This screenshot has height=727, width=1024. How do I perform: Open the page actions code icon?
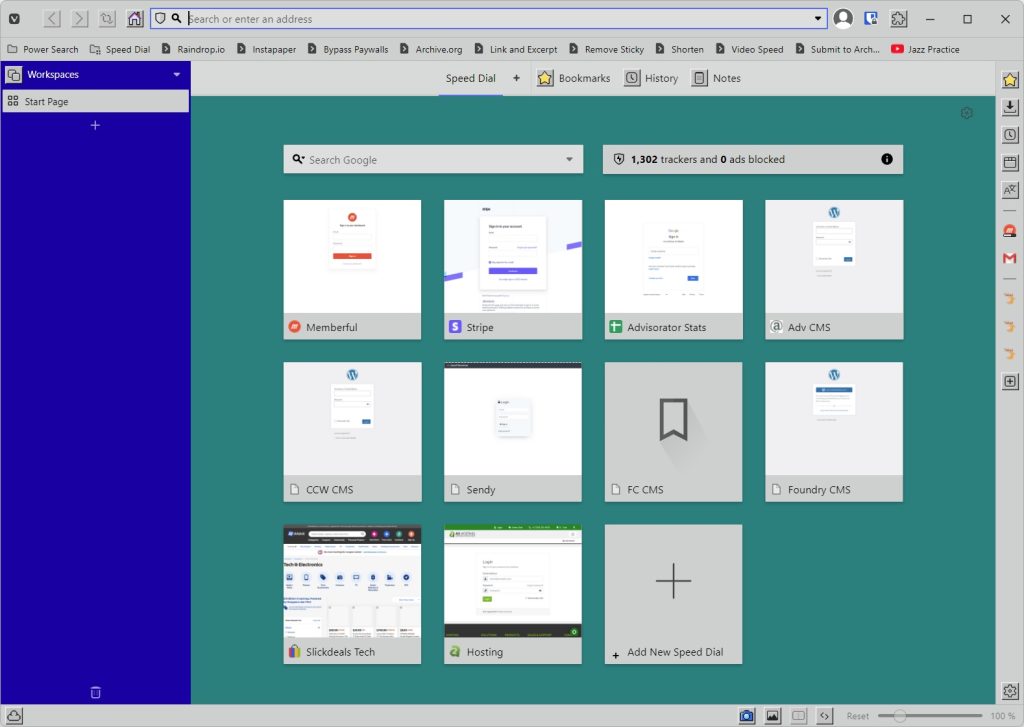(825, 716)
